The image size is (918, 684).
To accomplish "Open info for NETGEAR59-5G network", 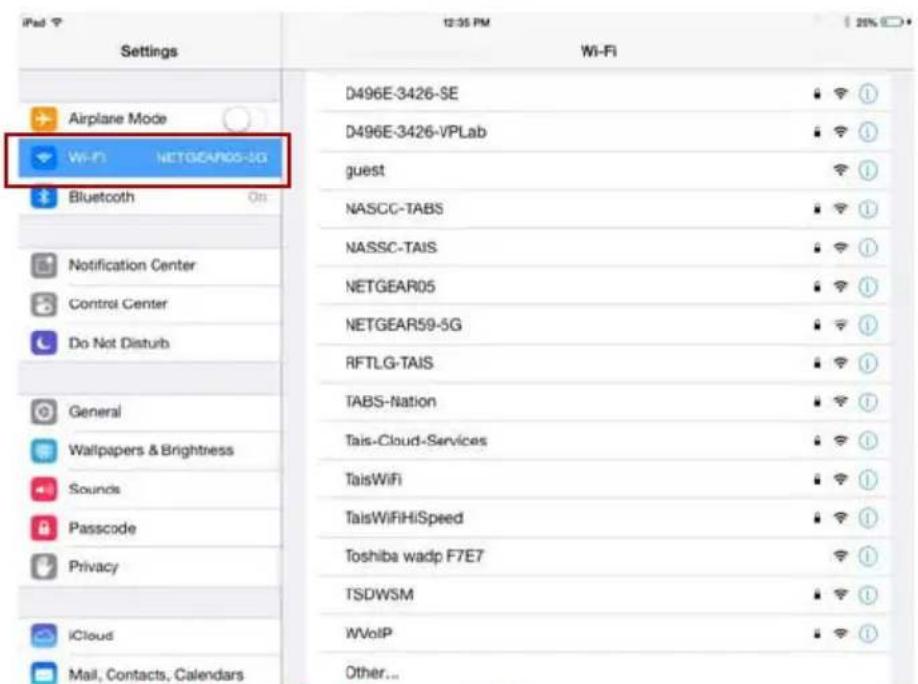I will click(868, 325).
